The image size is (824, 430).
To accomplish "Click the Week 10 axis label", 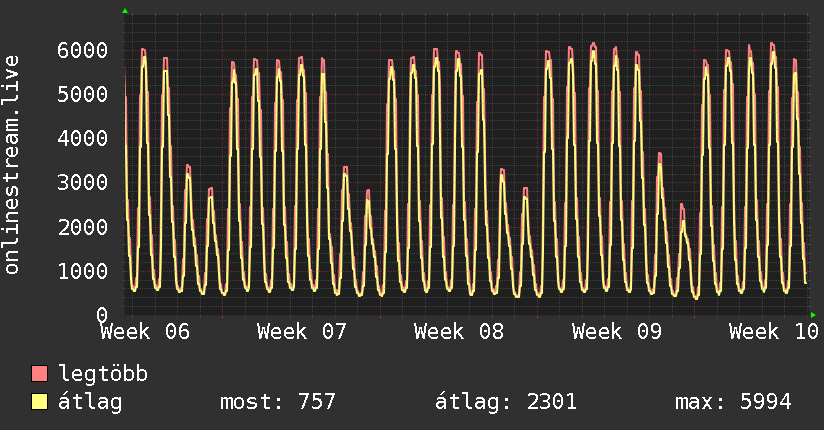I will click(x=774, y=332).
